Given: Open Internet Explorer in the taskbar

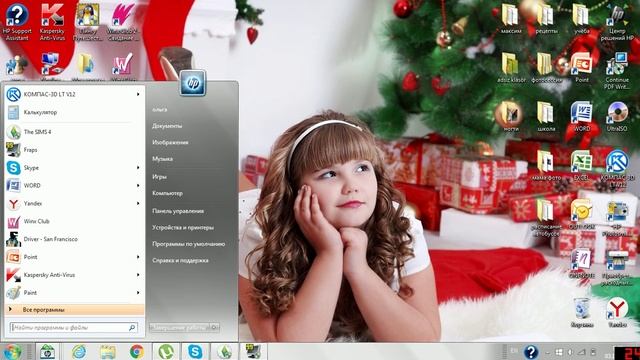Looking at the screenshot, I should click(x=79, y=351).
